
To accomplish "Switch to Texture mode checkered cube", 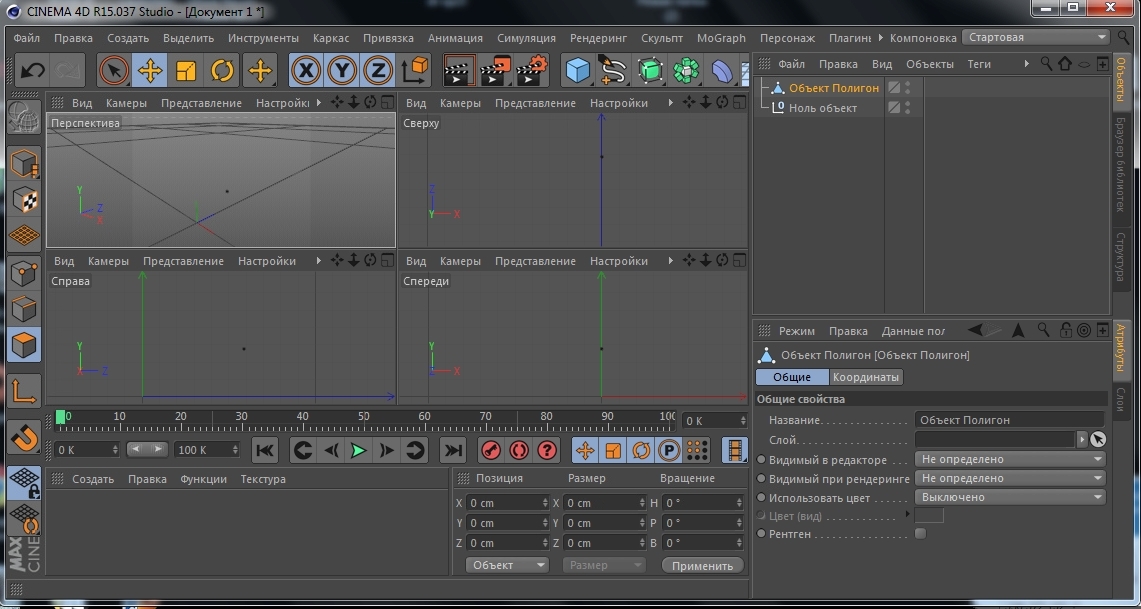I will coord(24,199).
